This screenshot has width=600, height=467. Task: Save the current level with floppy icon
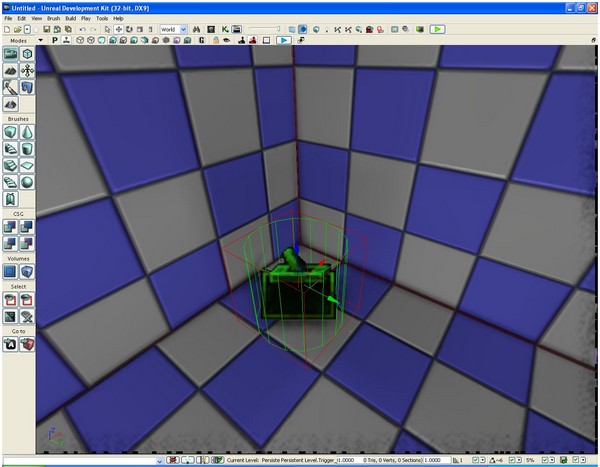click(x=46, y=29)
